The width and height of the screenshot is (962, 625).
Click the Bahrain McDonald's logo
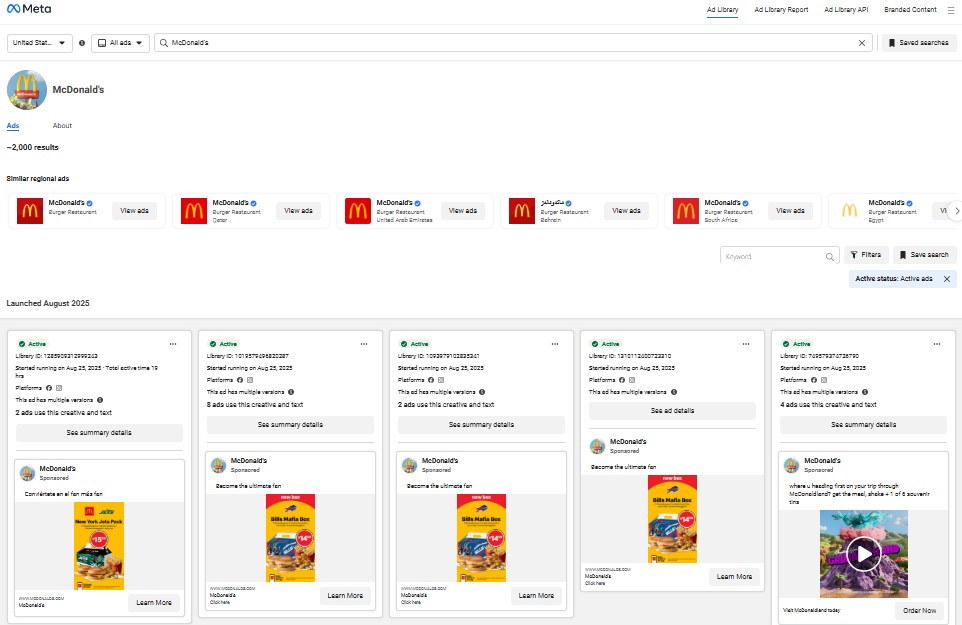(521, 211)
